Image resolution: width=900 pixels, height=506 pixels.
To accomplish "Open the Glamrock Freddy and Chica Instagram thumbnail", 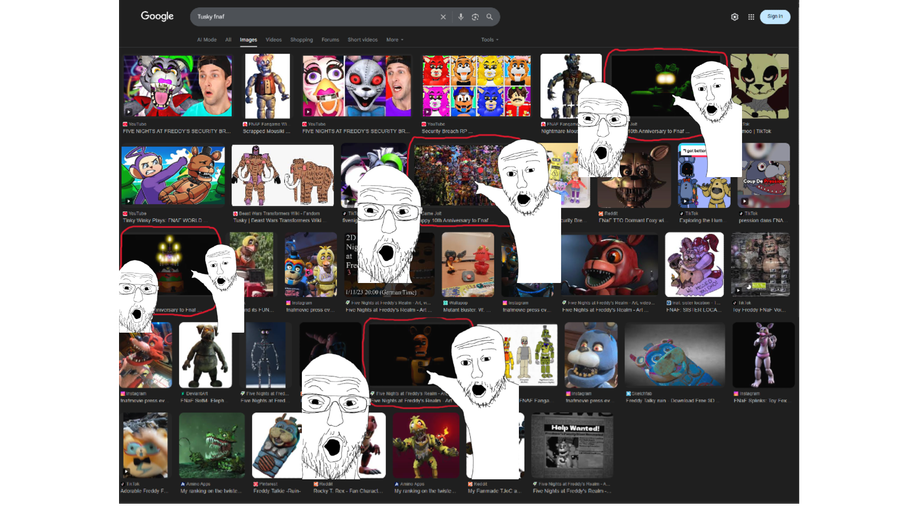I will coord(311,264).
